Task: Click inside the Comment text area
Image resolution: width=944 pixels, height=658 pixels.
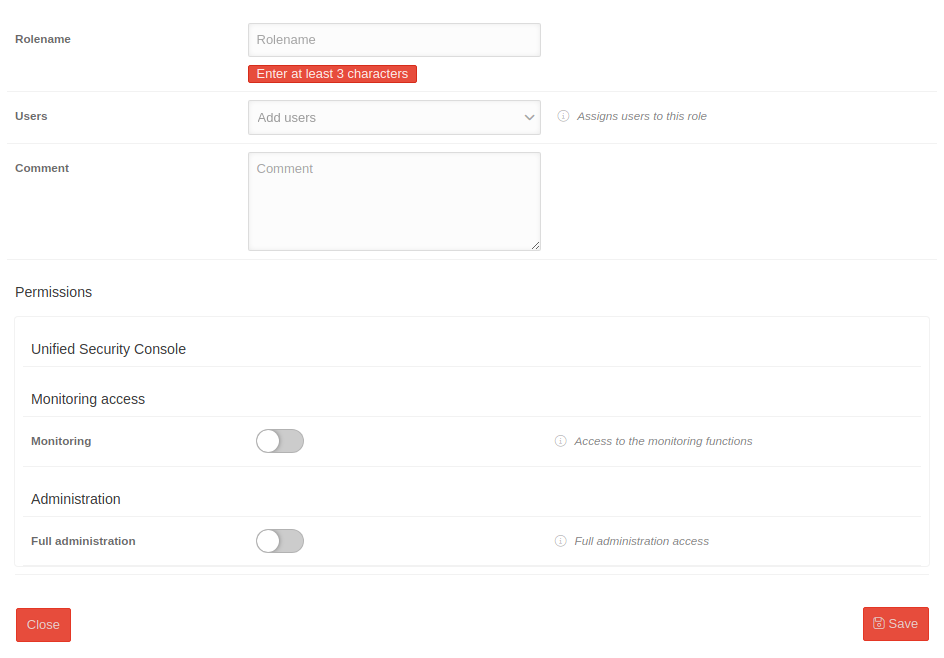Action: coord(394,200)
